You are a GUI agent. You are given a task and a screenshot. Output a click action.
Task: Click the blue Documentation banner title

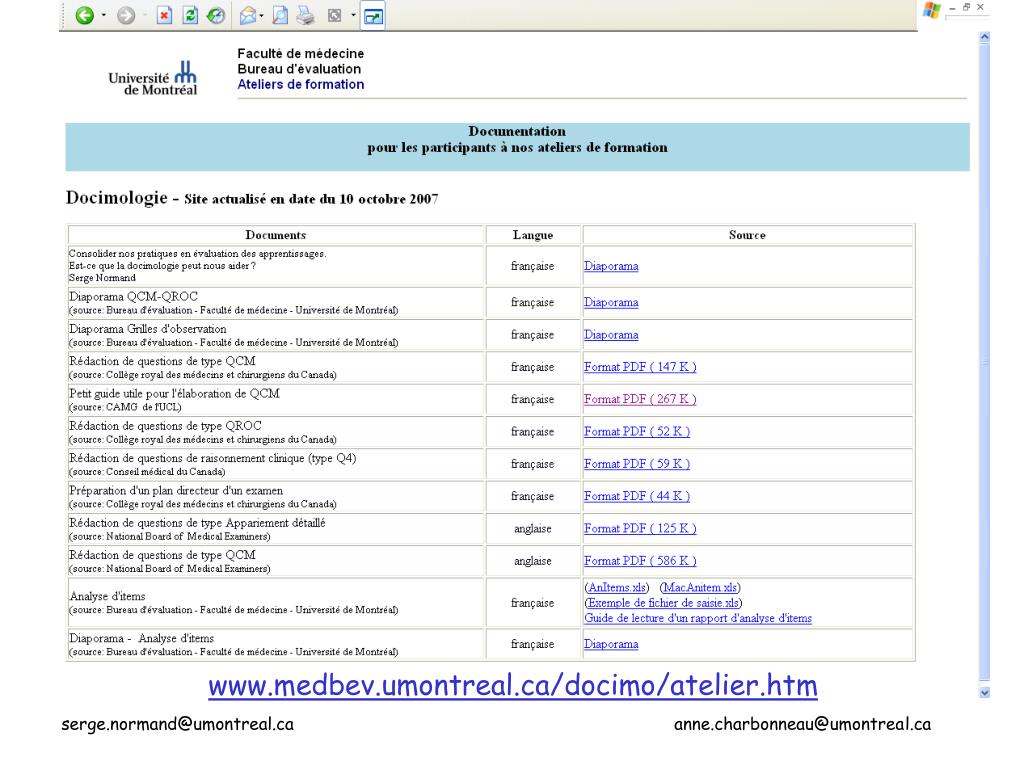pos(517,140)
